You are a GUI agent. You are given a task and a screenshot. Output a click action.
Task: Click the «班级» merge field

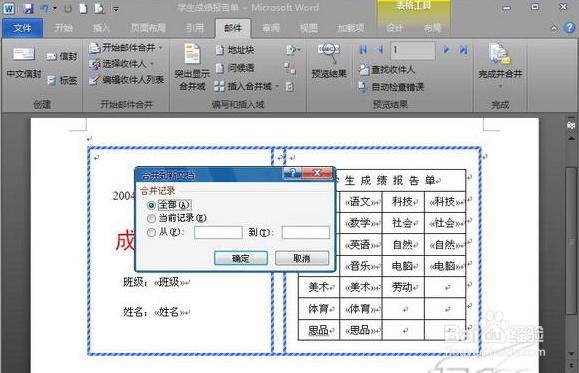[169, 282]
